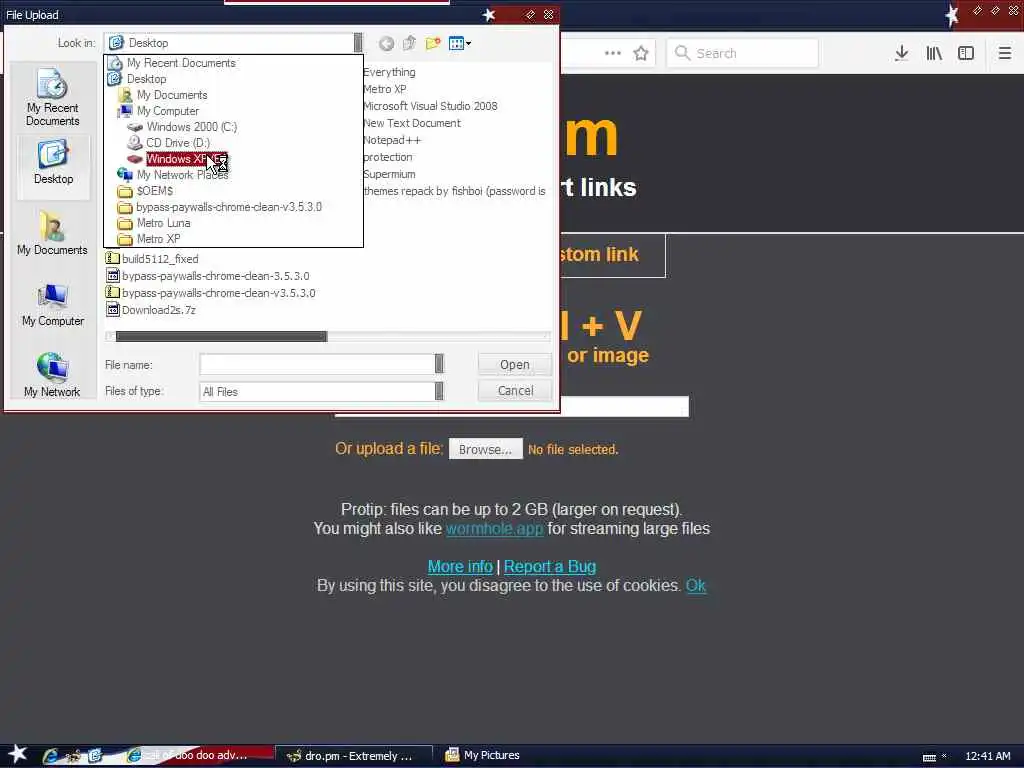Select Supermium item
The height and width of the screenshot is (768, 1024).
(389, 174)
